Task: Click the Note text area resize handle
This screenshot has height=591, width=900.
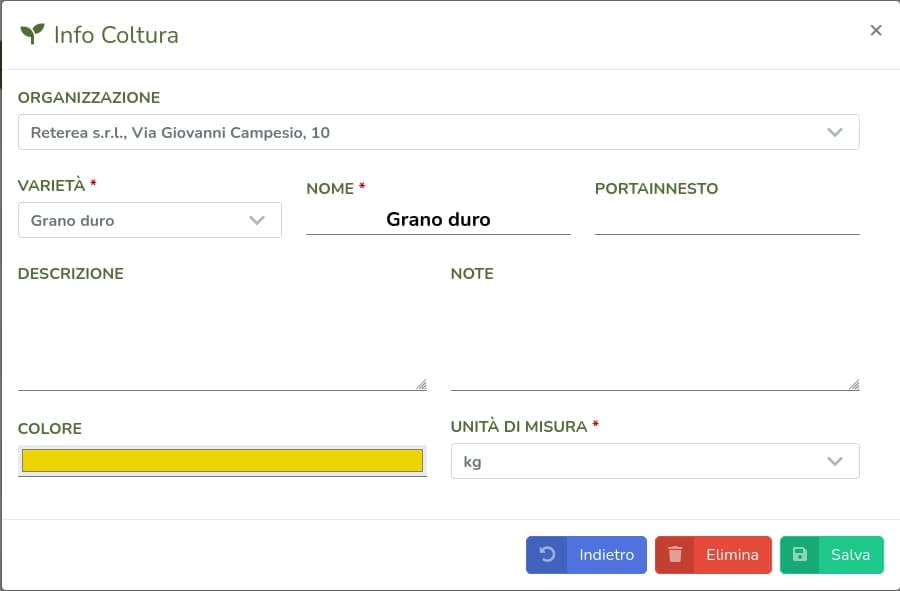Action: (x=854, y=384)
